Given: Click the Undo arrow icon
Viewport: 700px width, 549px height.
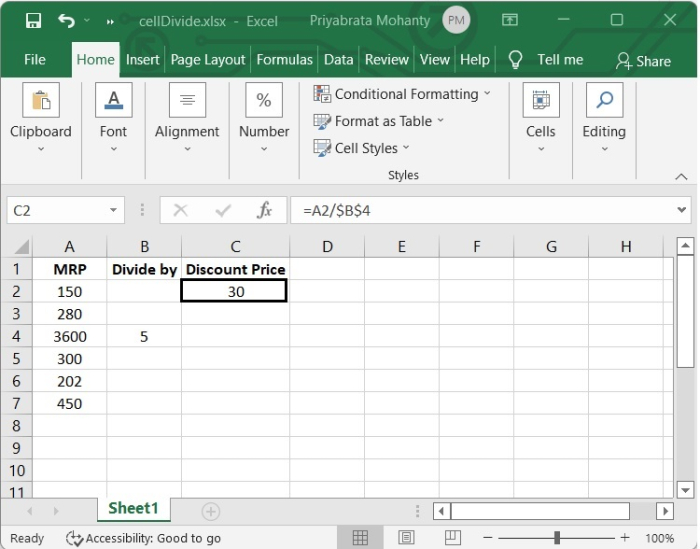Looking at the screenshot, I should tap(66, 20).
